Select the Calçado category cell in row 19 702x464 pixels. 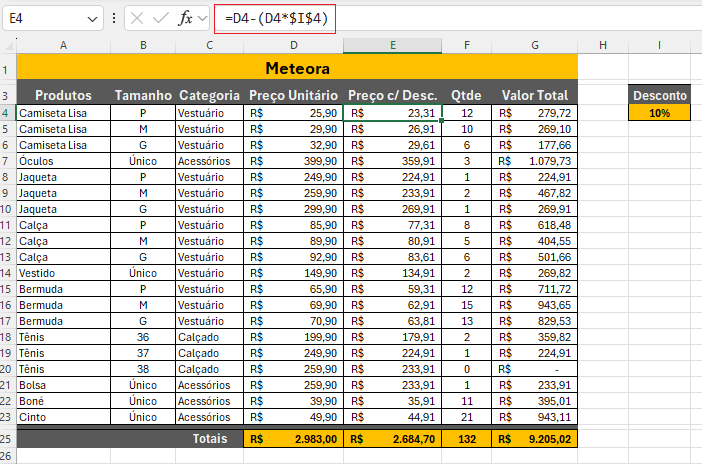coord(209,353)
